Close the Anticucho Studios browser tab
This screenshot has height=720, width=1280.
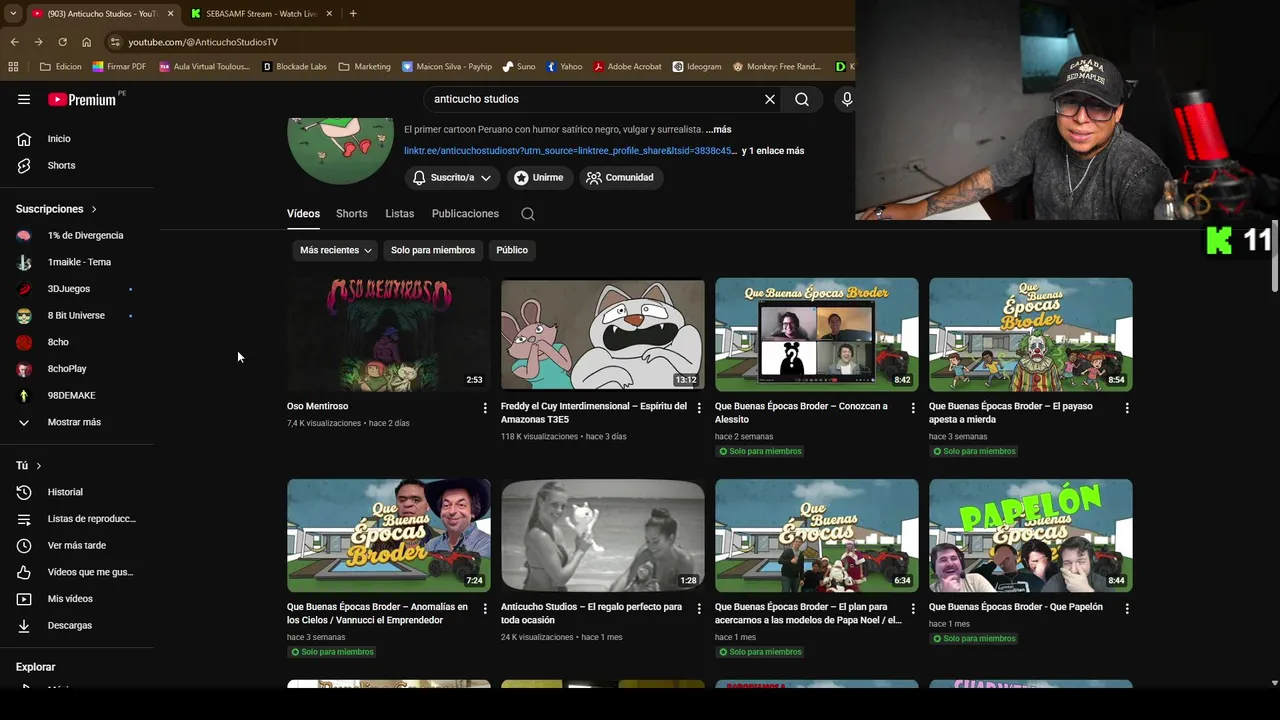[x=170, y=13]
